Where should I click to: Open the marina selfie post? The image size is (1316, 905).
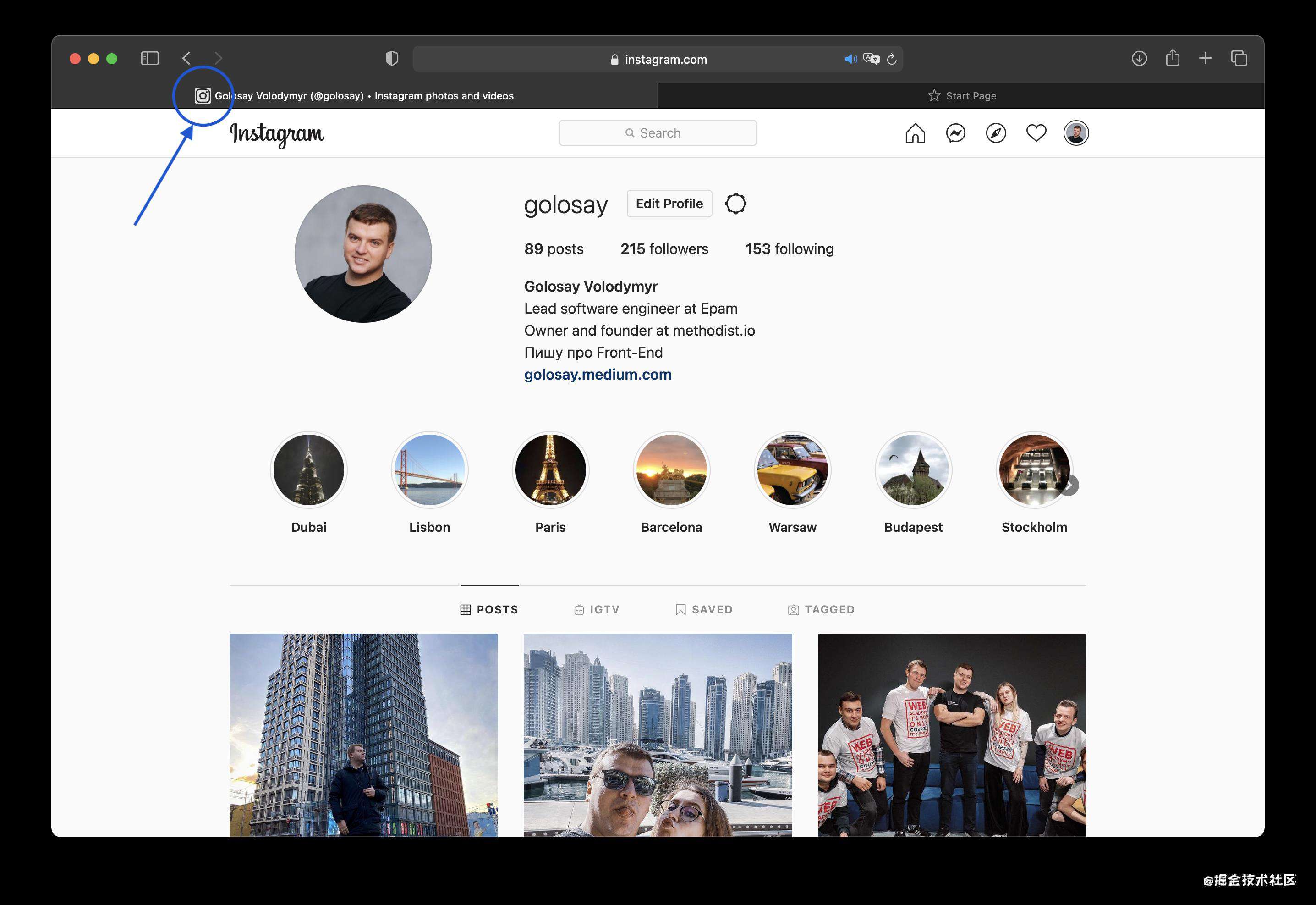pos(658,735)
